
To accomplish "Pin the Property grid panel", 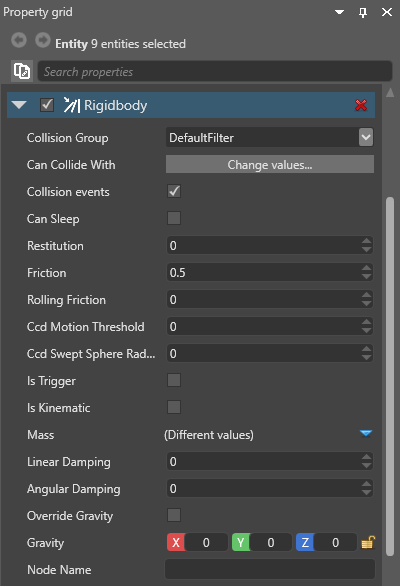I will tap(363, 13).
